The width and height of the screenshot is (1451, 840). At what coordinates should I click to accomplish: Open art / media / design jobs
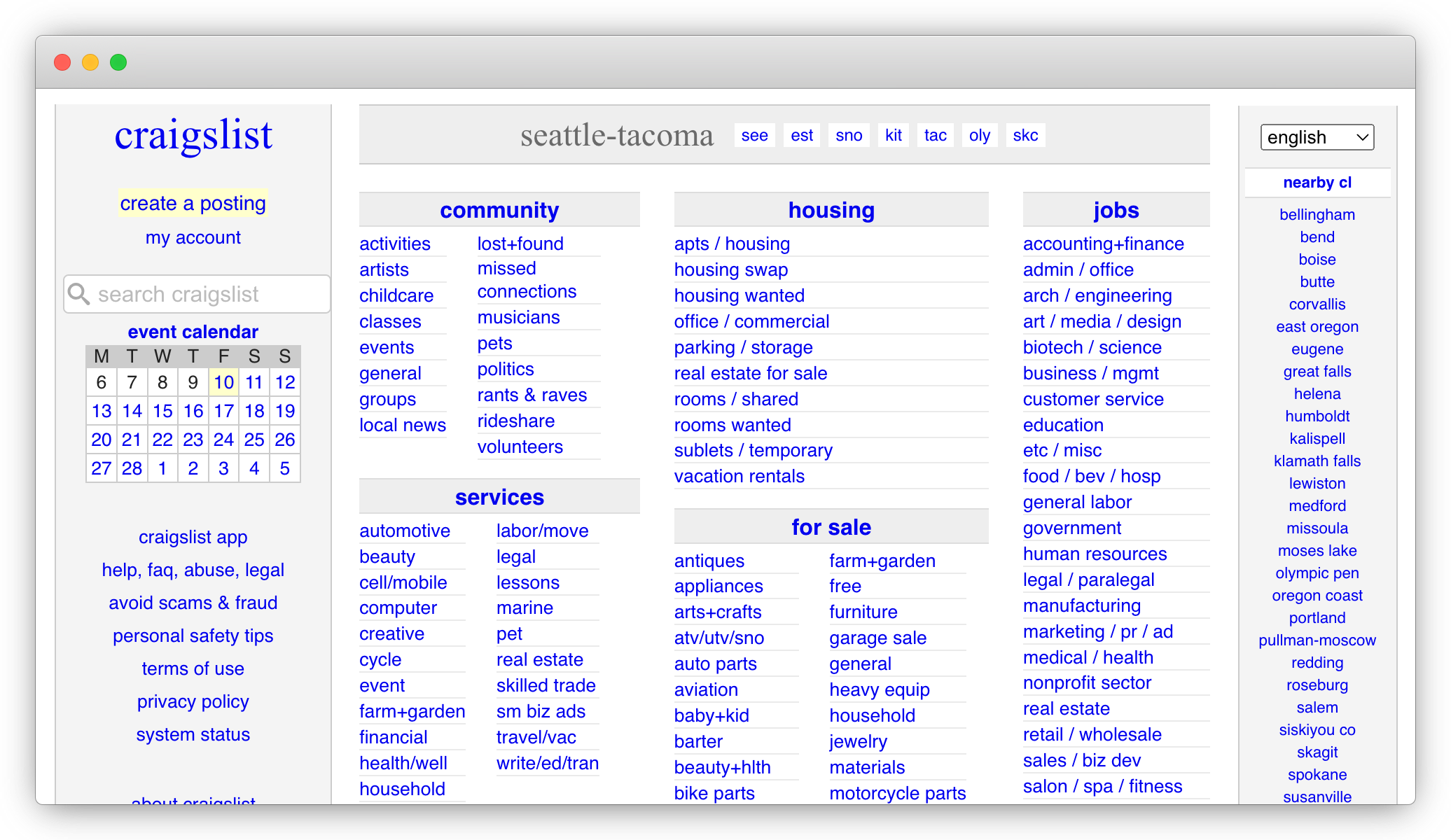tap(1102, 321)
